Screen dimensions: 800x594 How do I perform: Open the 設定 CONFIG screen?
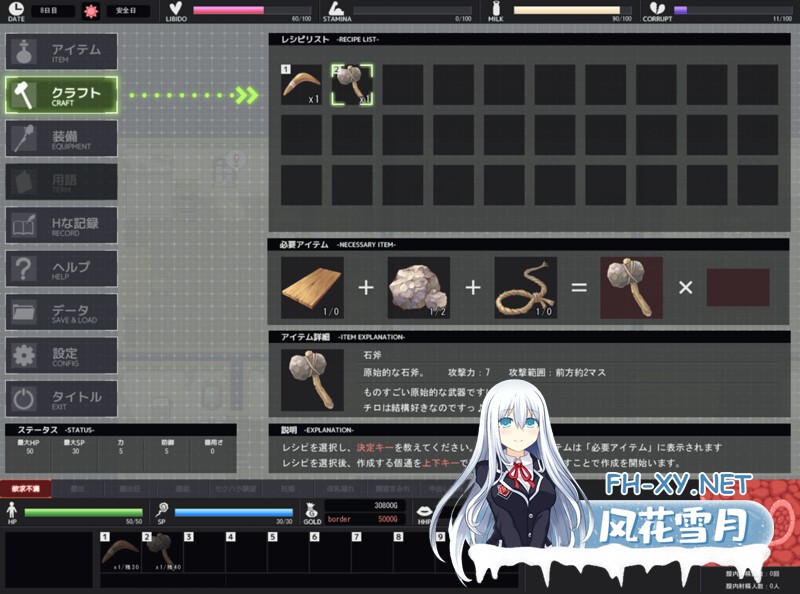pyautogui.click(x=61, y=355)
